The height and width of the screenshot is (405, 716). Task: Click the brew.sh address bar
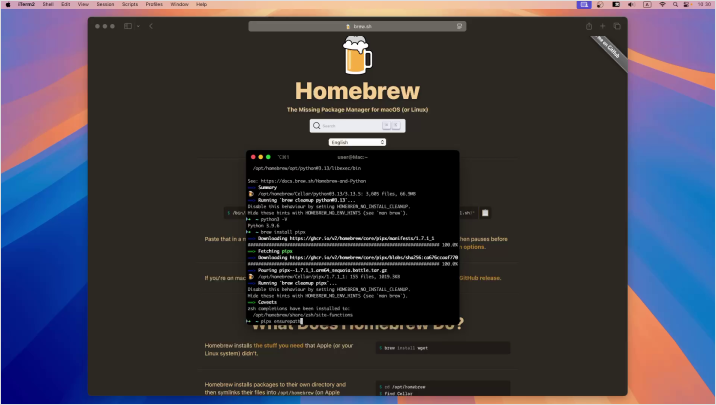357,26
